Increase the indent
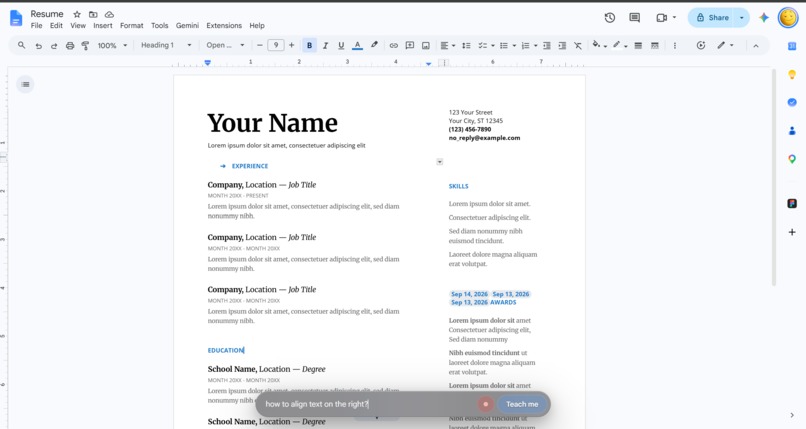 [562, 46]
